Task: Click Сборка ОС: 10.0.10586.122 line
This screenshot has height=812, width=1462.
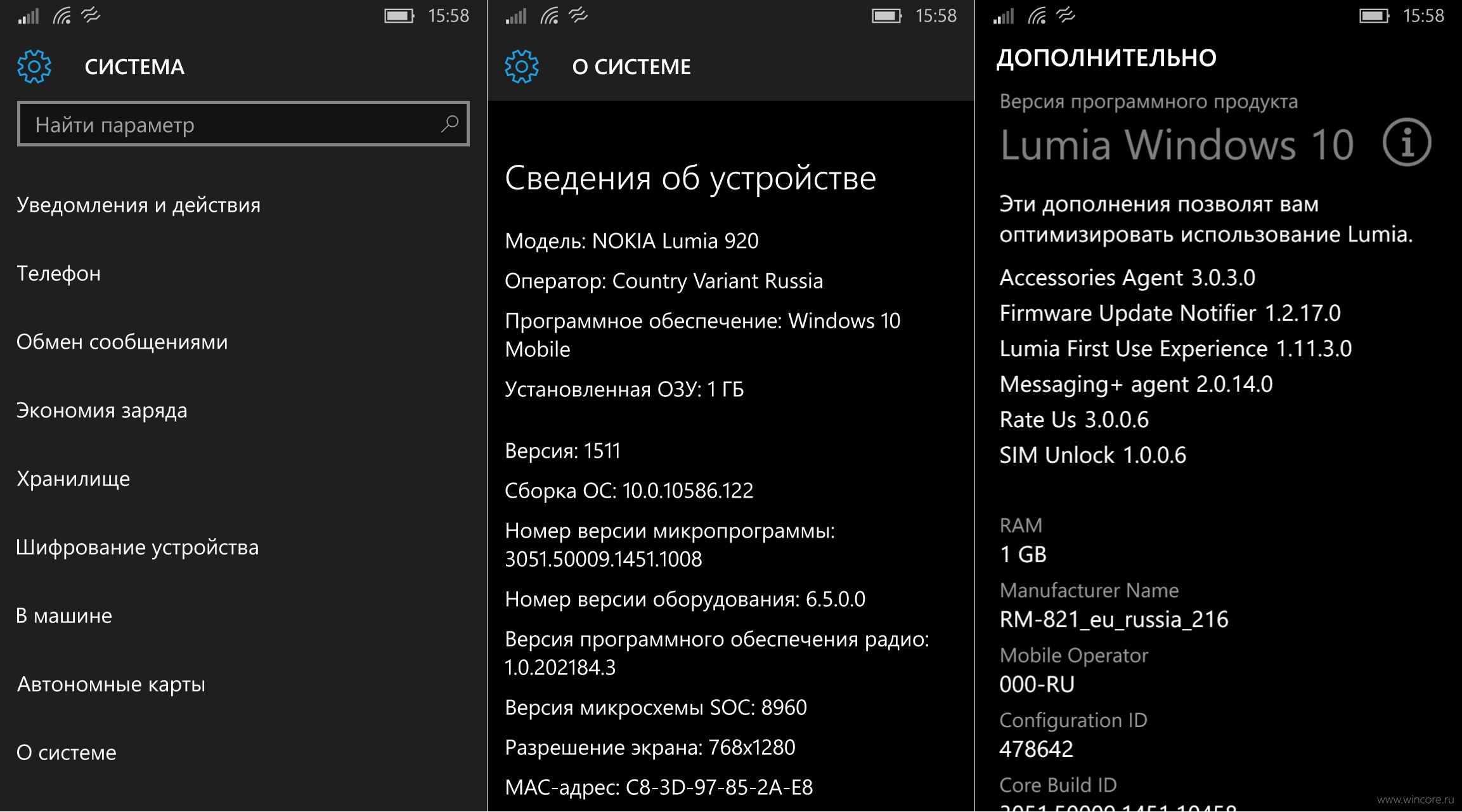Action: pos(629,491)
